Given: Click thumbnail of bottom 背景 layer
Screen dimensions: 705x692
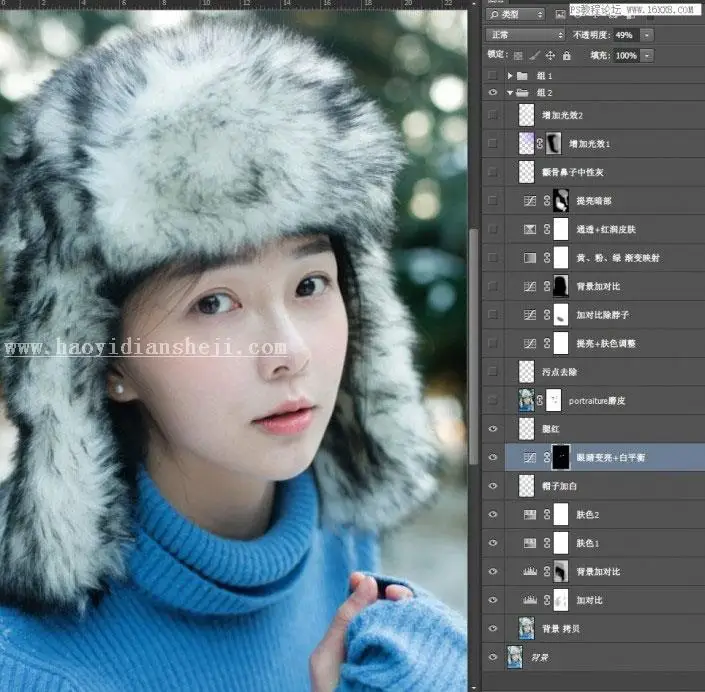Looking at the screenshot, I should [515, 656].
